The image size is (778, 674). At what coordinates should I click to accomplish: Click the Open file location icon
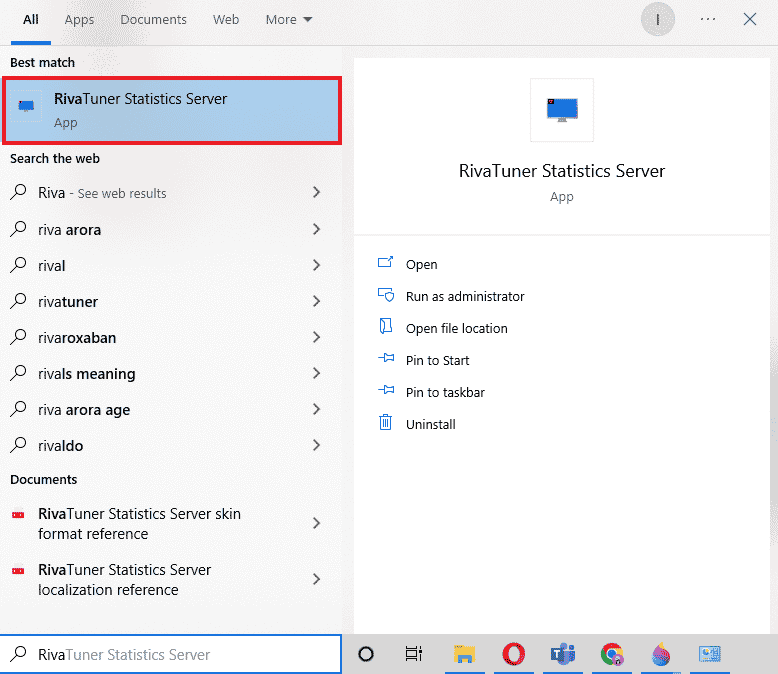pyautogui.click(x=386, y=326)
